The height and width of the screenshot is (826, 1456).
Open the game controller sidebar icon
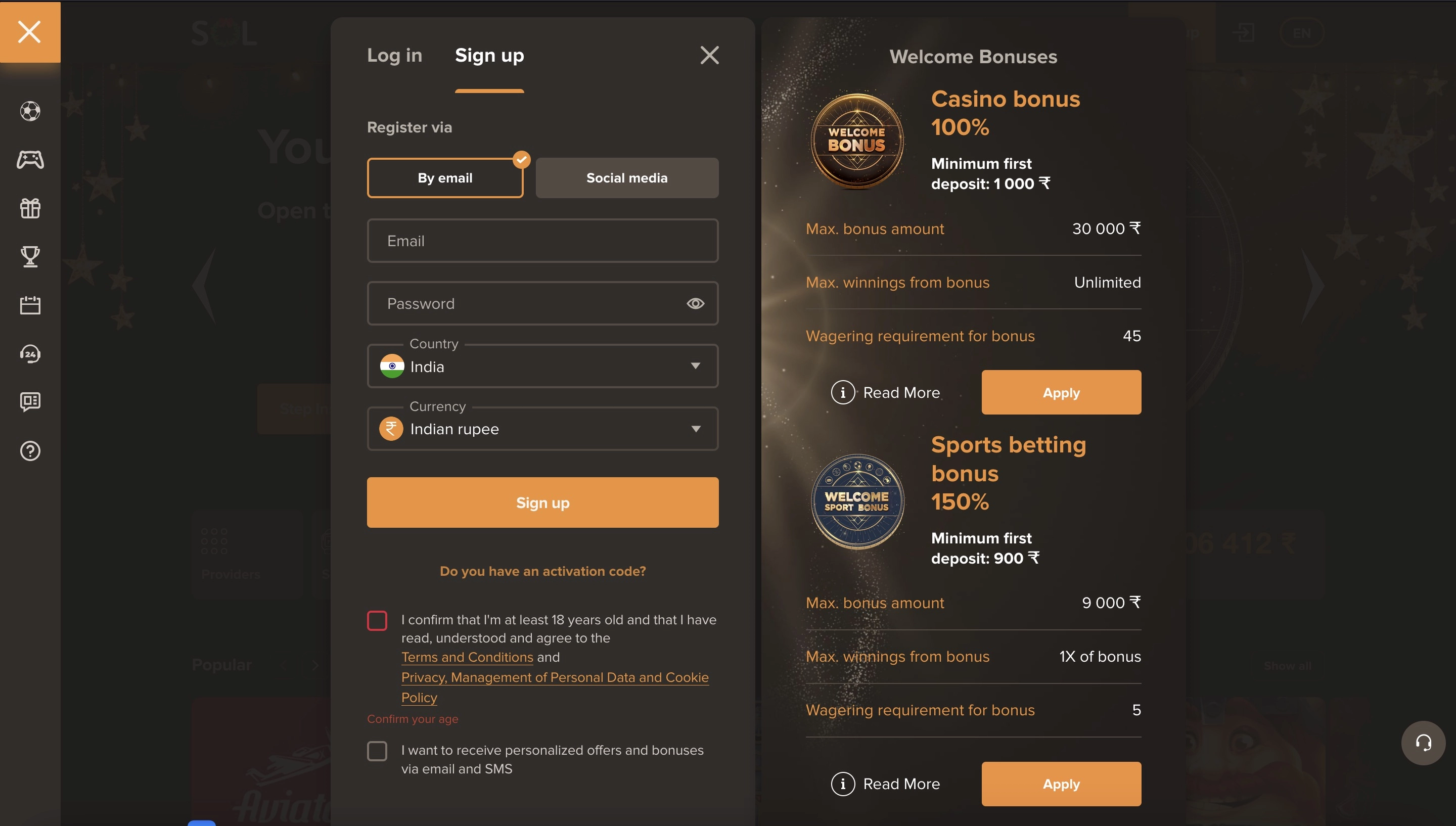30,159
